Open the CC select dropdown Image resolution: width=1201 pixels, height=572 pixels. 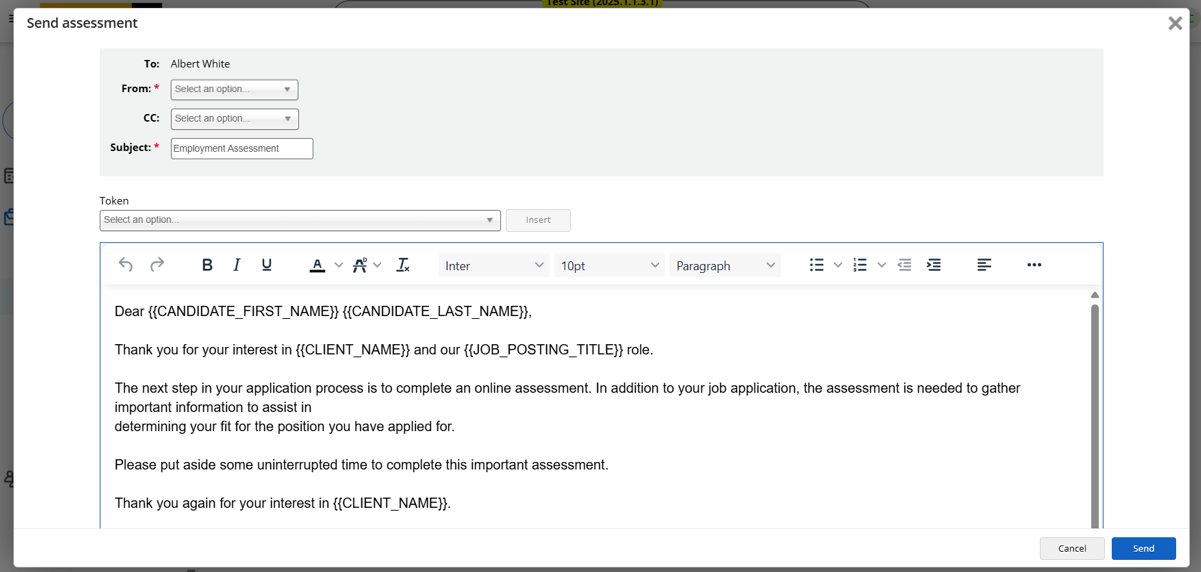(234, 119)
